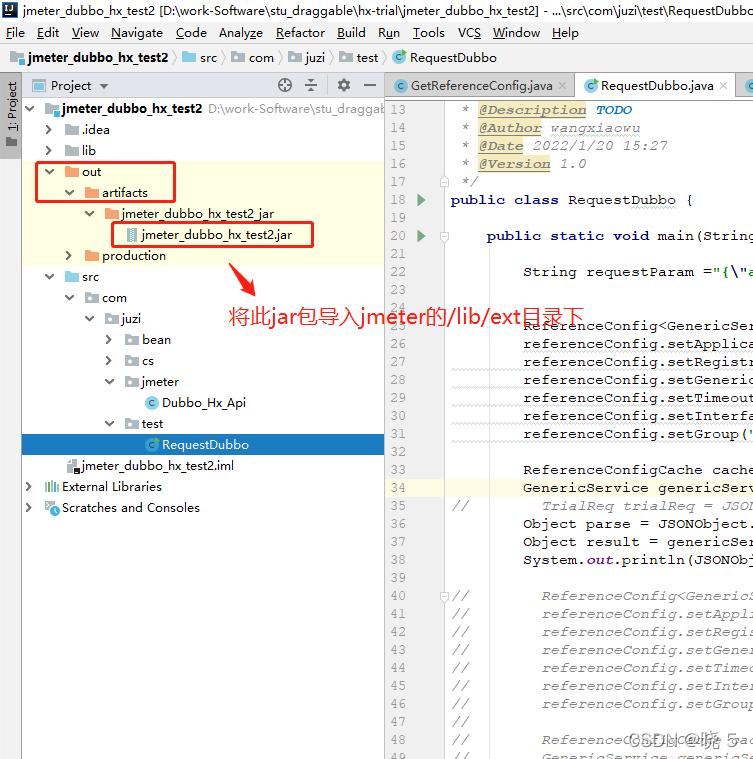This screenshot has height=759, width=753.
Task: Switch to GetReferenceConfig.java tab
Action: [x=482, y=86]
